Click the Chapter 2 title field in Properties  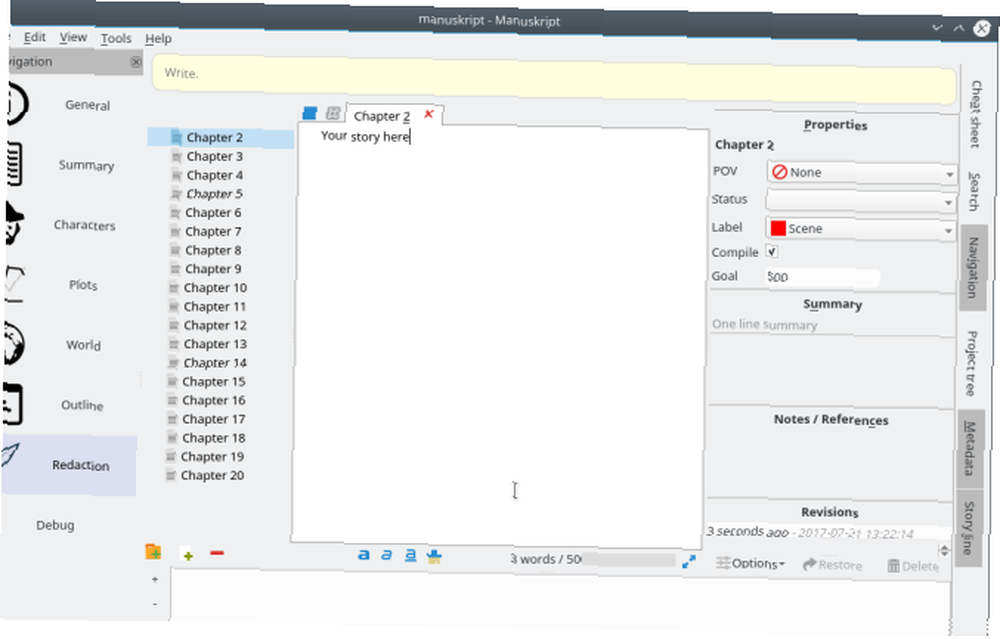[744, 145]
